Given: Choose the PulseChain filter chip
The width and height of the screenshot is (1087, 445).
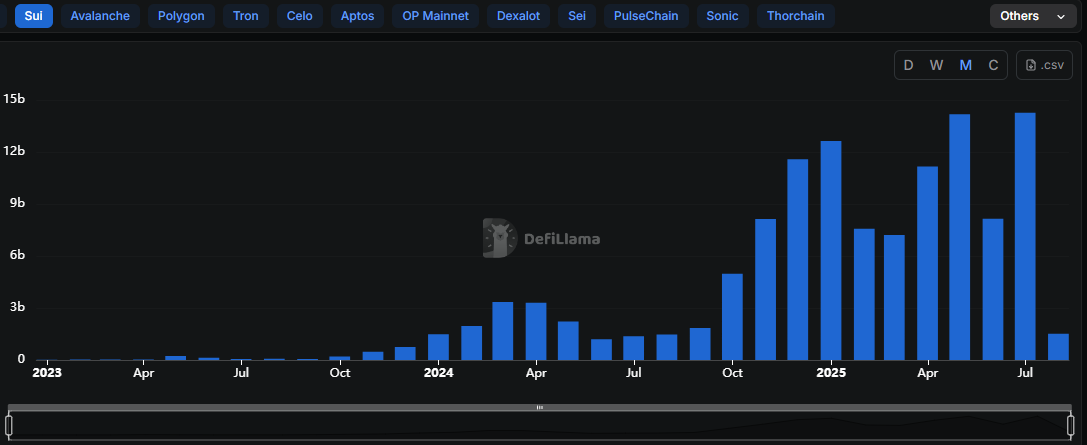Looking at the screenshot, I should click(646, 16).
